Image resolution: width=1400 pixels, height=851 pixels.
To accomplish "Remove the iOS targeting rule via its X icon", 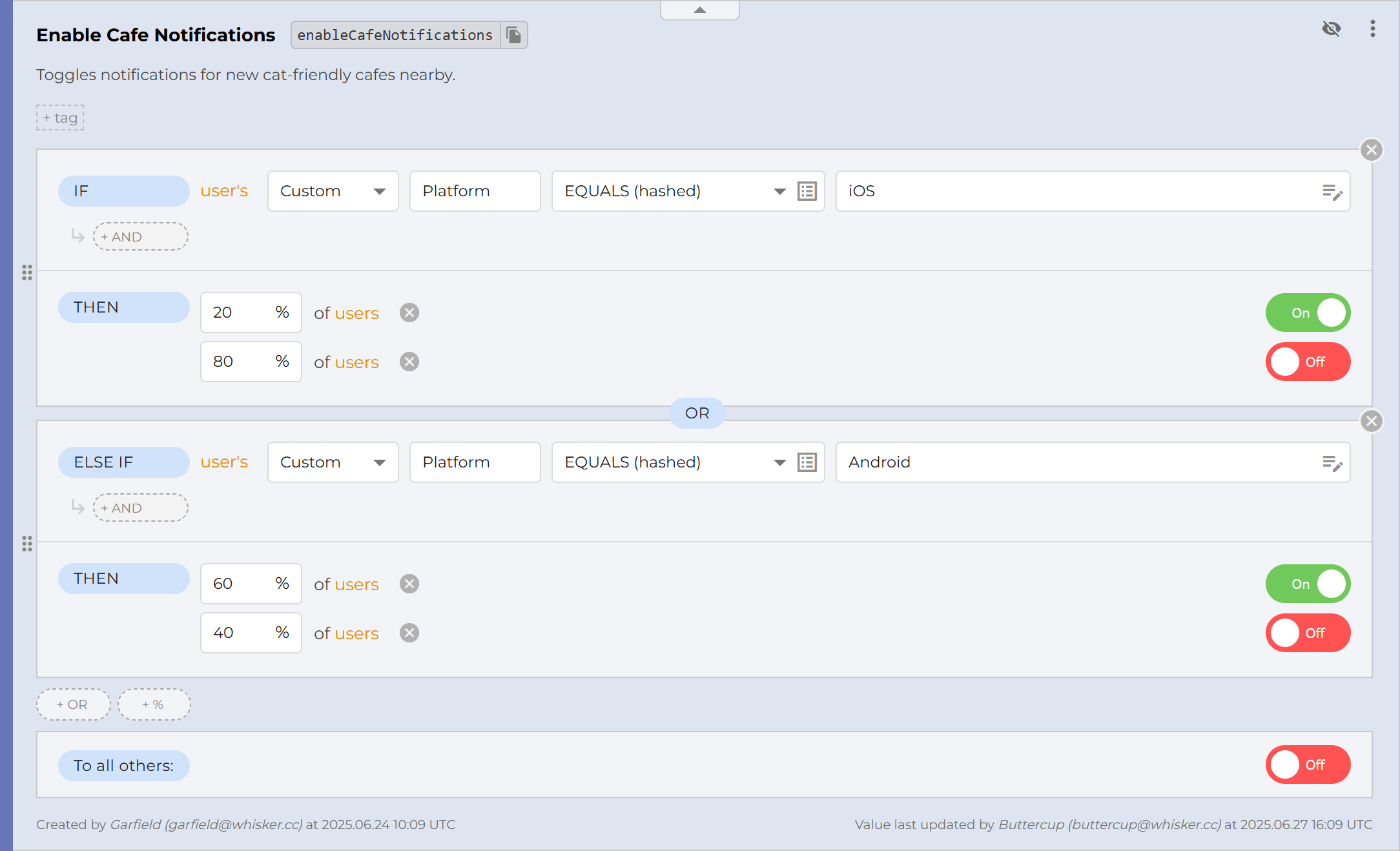I will 1372,150.
